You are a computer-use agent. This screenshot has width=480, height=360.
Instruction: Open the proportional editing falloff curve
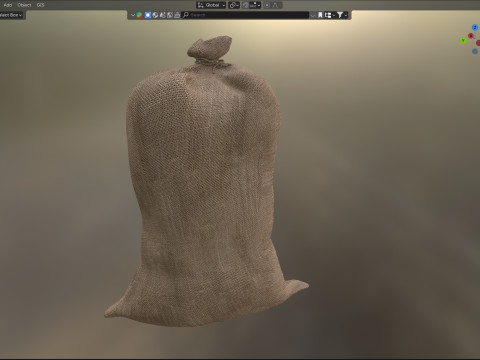pos(276,5)
